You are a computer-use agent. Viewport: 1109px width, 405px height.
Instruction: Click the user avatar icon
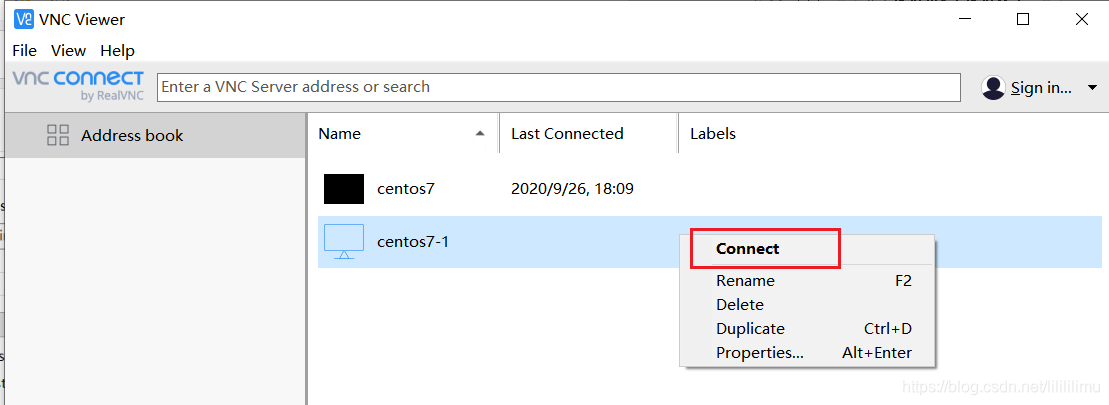[x=993, y=88]
